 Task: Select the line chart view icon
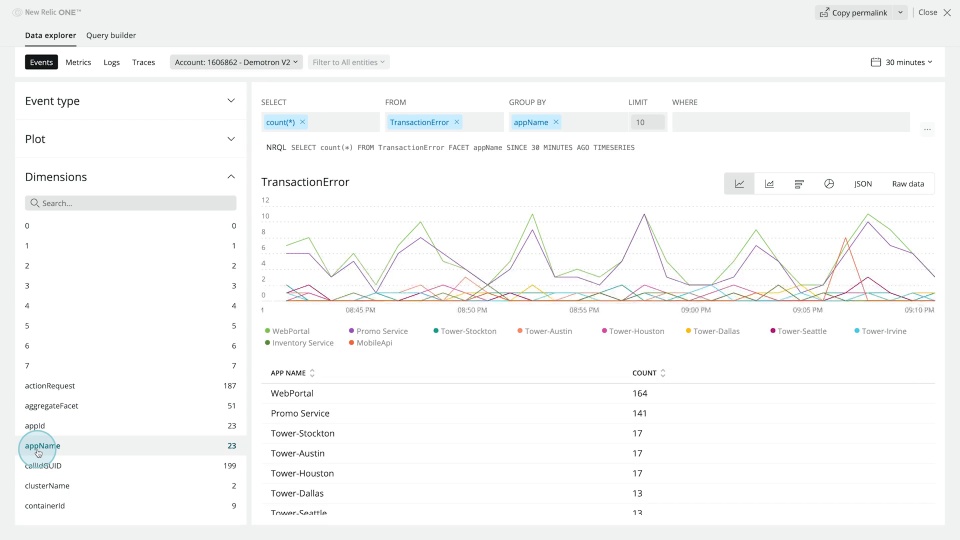[739, 184]
